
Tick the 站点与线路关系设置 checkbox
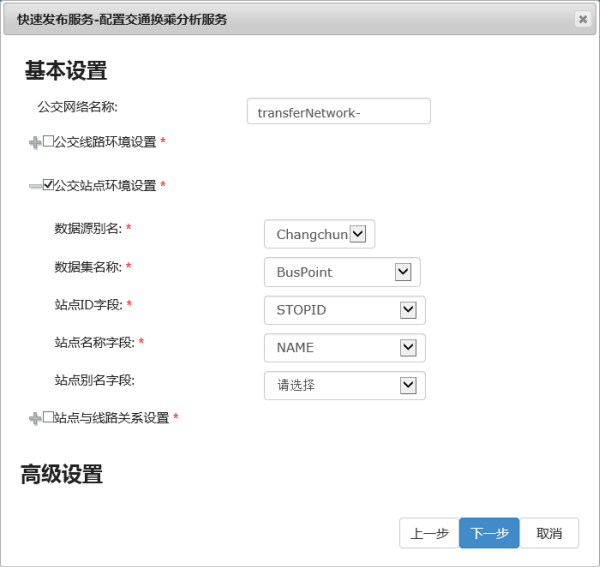[48, 417]
